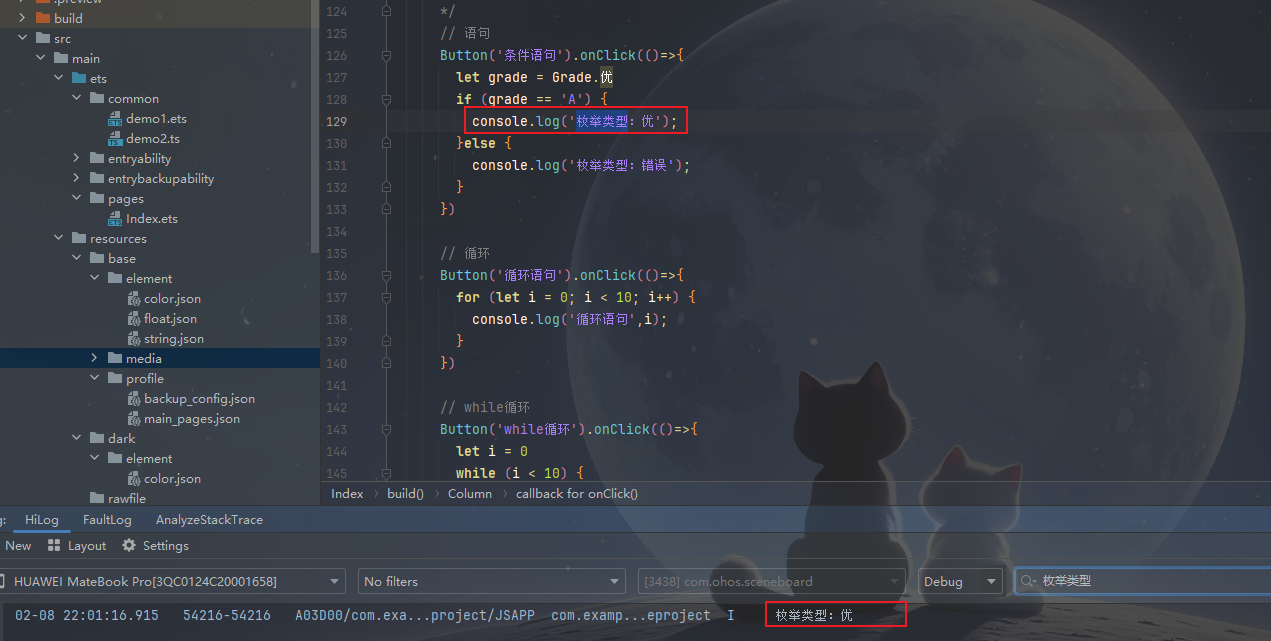
Task: Open the Layout icon in HiLog toolbar
Action: click(53, 546)
